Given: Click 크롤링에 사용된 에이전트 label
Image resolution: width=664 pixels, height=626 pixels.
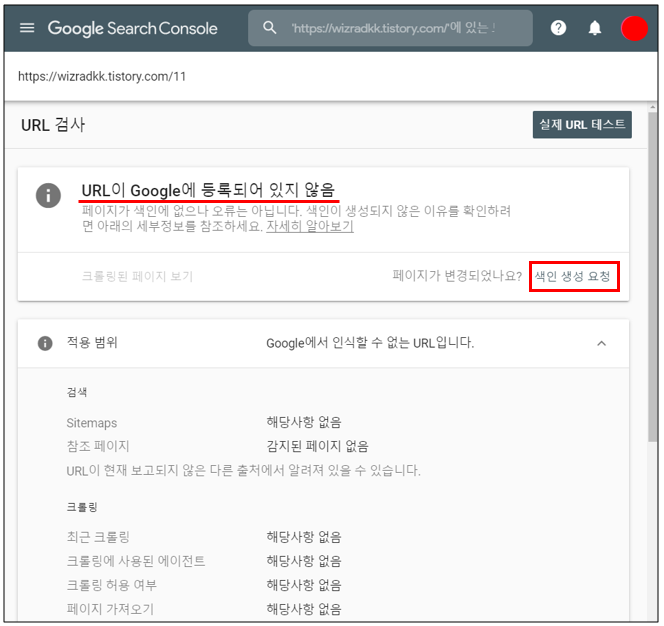Looking at the screenshot, I should (136, 561).
